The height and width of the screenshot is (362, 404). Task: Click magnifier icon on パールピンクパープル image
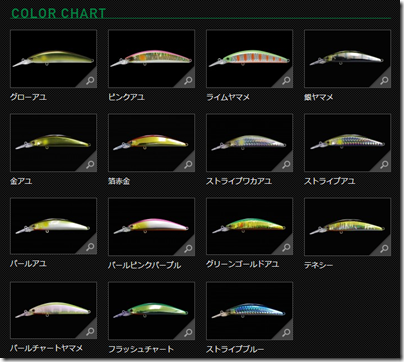(188, 249)
